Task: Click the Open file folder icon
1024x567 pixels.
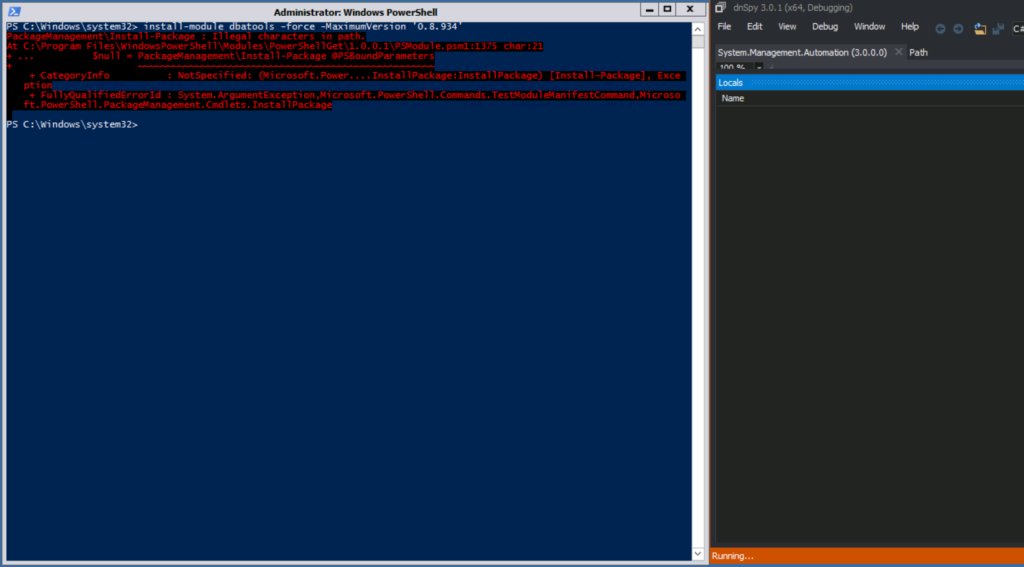Action: click(980, 28)
